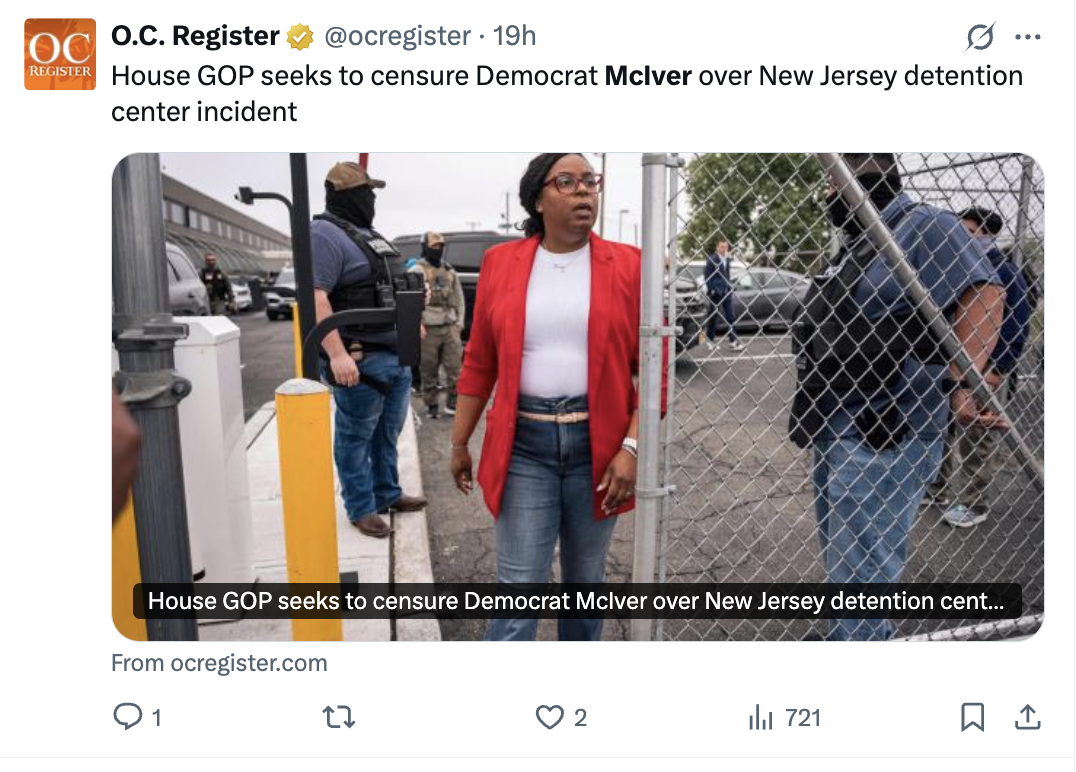Click the reply count "1"

pos(156,717)
